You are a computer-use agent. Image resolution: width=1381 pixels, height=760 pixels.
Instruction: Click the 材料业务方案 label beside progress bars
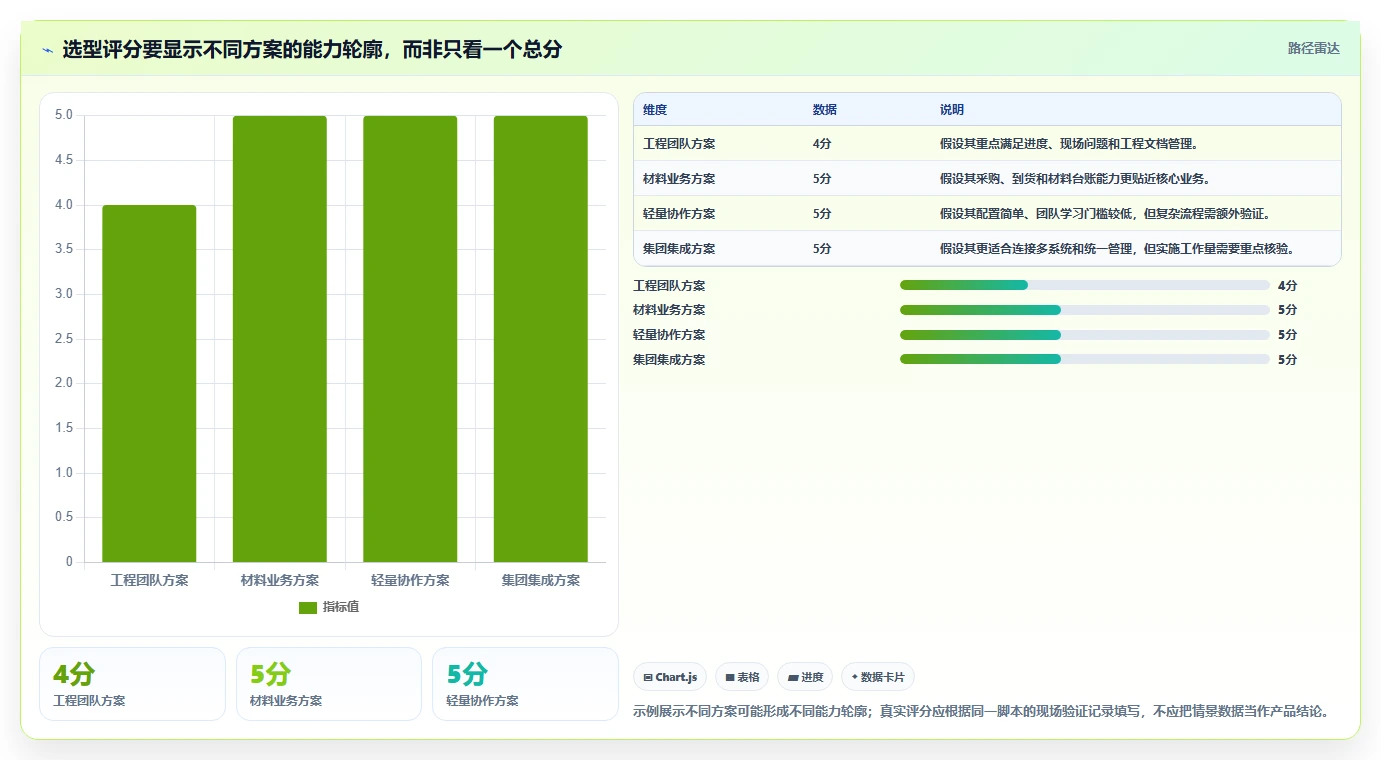tap(669, 310)
